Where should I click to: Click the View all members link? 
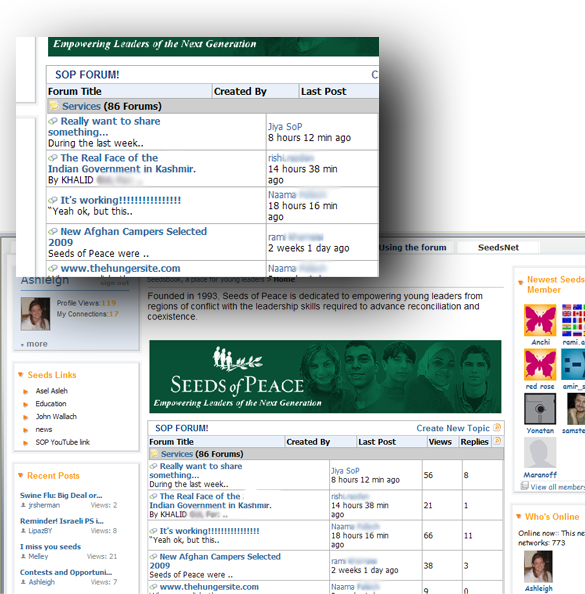557,487
